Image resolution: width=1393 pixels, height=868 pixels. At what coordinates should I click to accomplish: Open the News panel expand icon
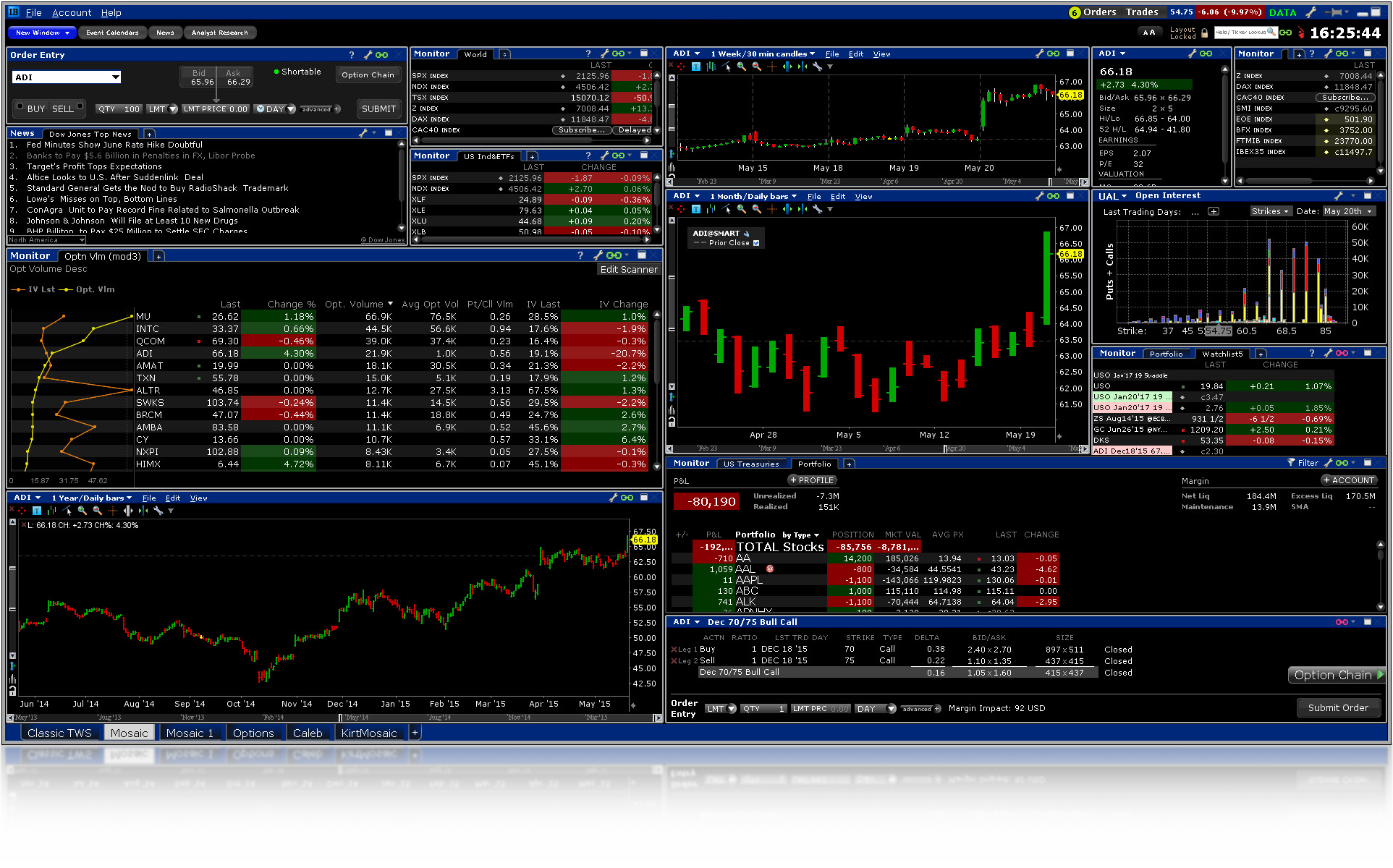[388, 133]
